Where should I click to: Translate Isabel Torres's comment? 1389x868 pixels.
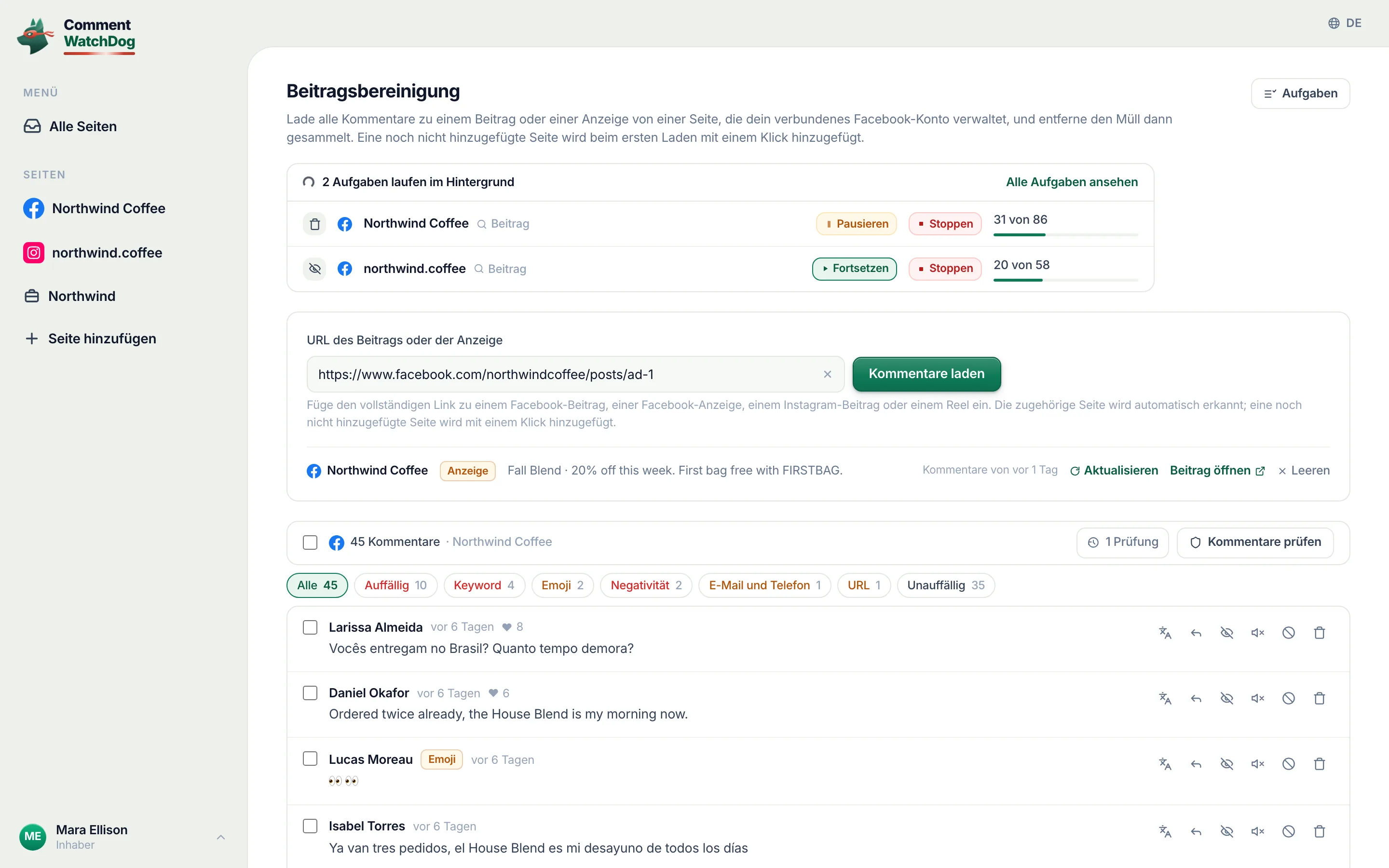[x=1165, y=831]
